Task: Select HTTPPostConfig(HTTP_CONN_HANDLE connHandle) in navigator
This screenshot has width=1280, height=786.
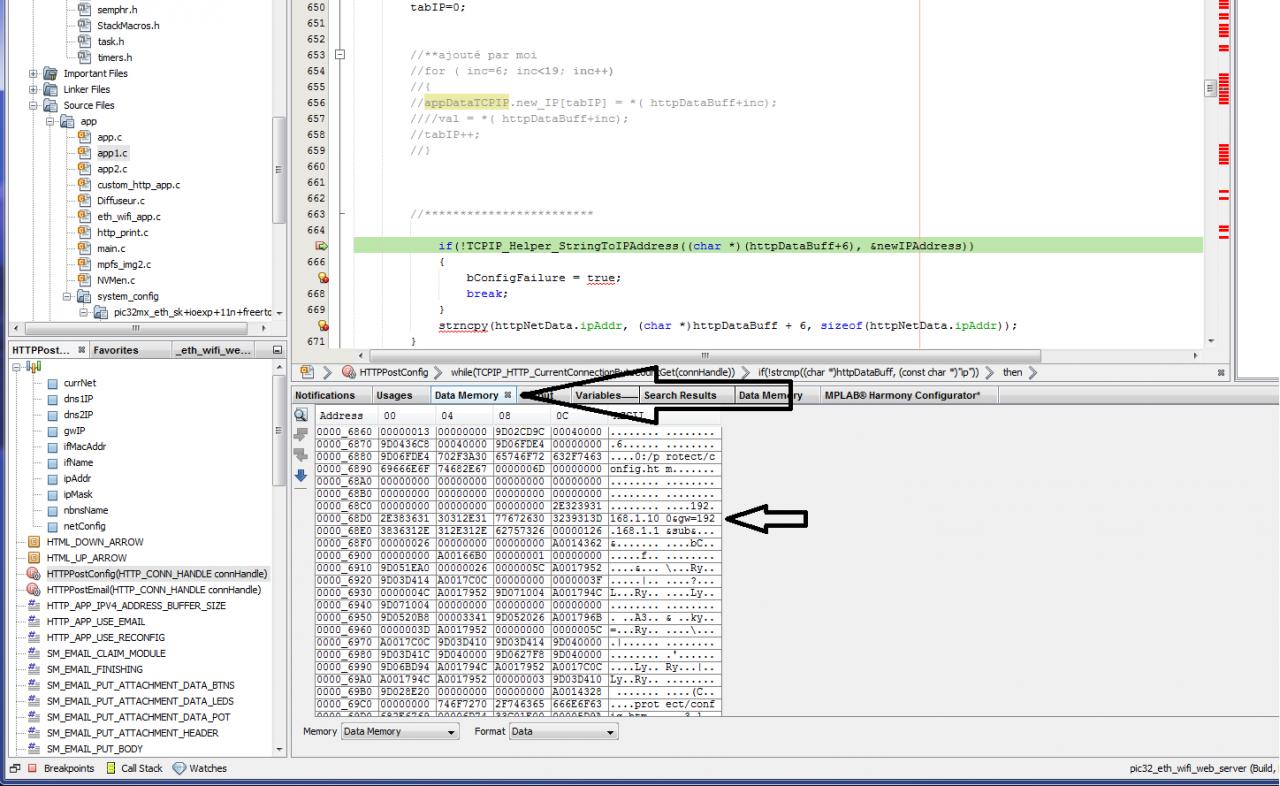Action: point(157,574)
